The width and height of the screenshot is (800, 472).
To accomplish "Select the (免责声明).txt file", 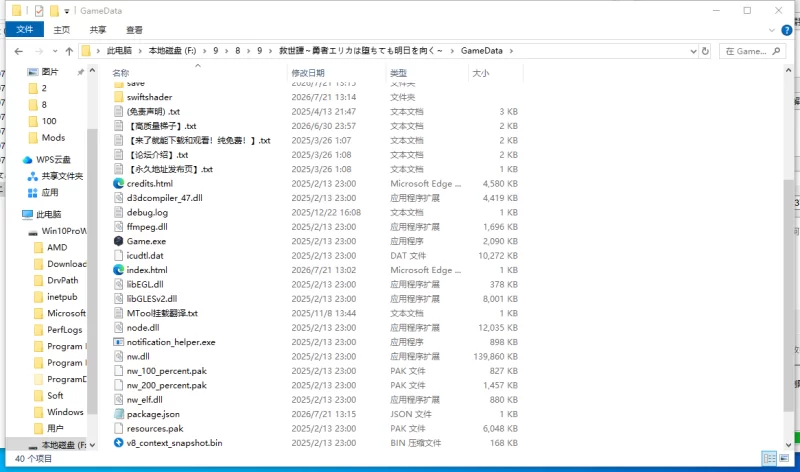I will [x=153, y=111].
